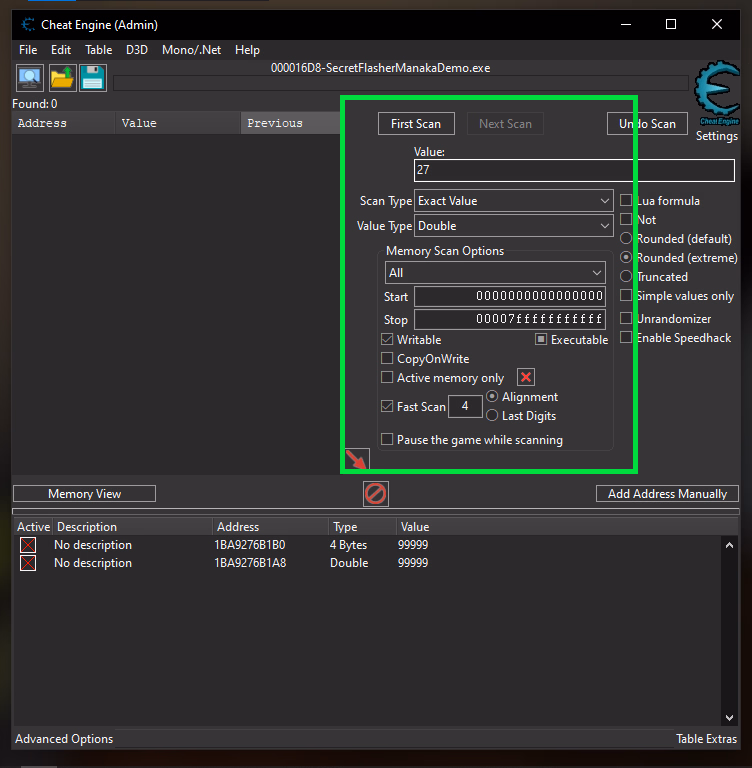Enable the Lua formula checkbox
752x768 pixels.
click(x=626, y=200)
